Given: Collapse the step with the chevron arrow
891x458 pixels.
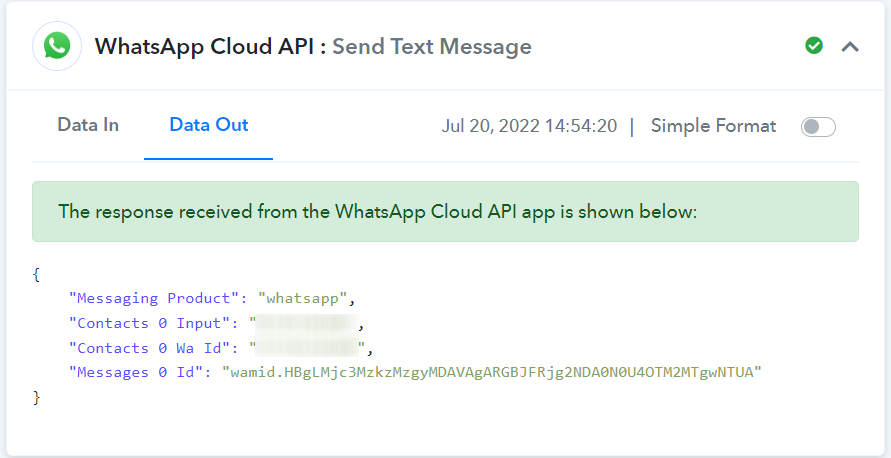Looking at the screenshot, I should (x=850, y=47).
